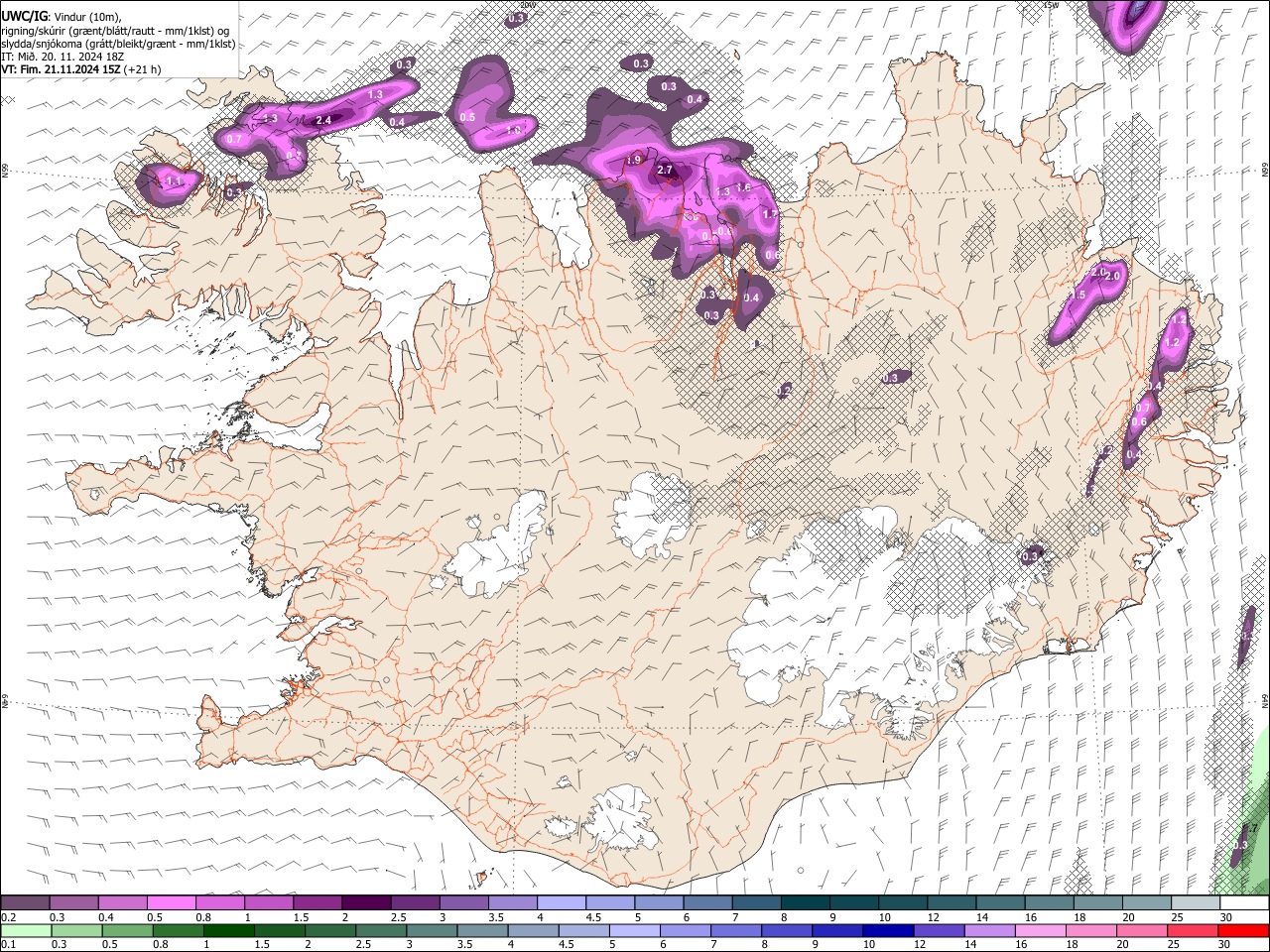Screen dimensions: 1270x952
Task: Click the pale green 0.1 swatch in lower legend
Action: [x=26, y=930]
